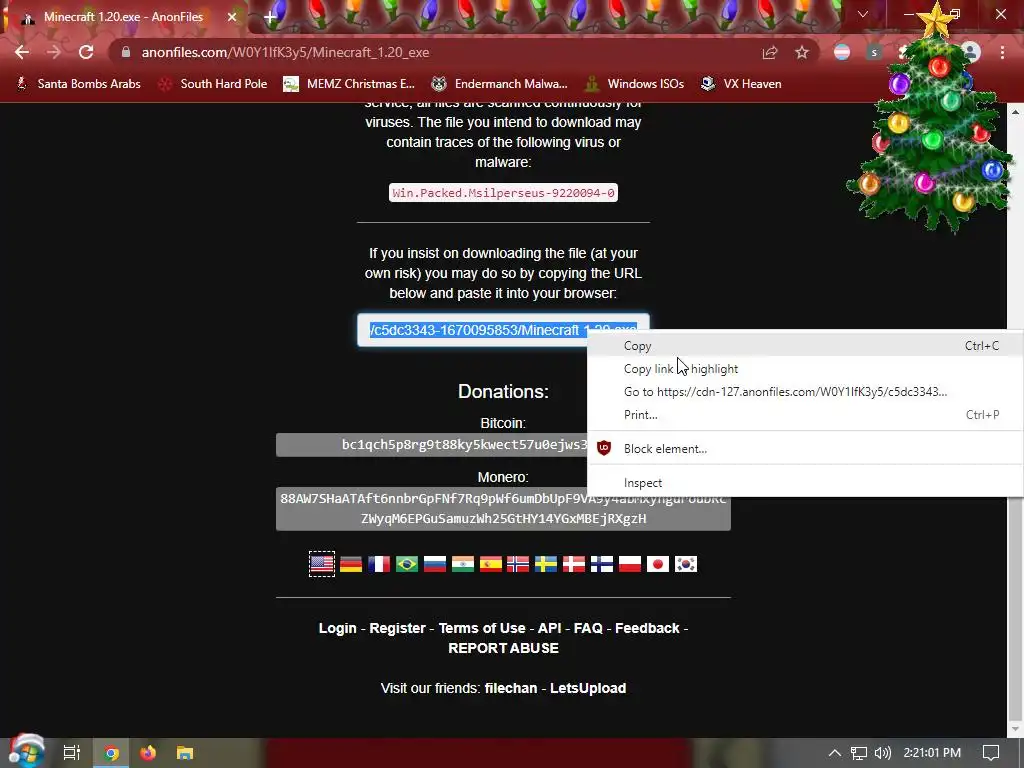Visit the LetsUpload friend site
This screenshot has width=1024, height=768.
pyautogui.click(x=588, y=688)
